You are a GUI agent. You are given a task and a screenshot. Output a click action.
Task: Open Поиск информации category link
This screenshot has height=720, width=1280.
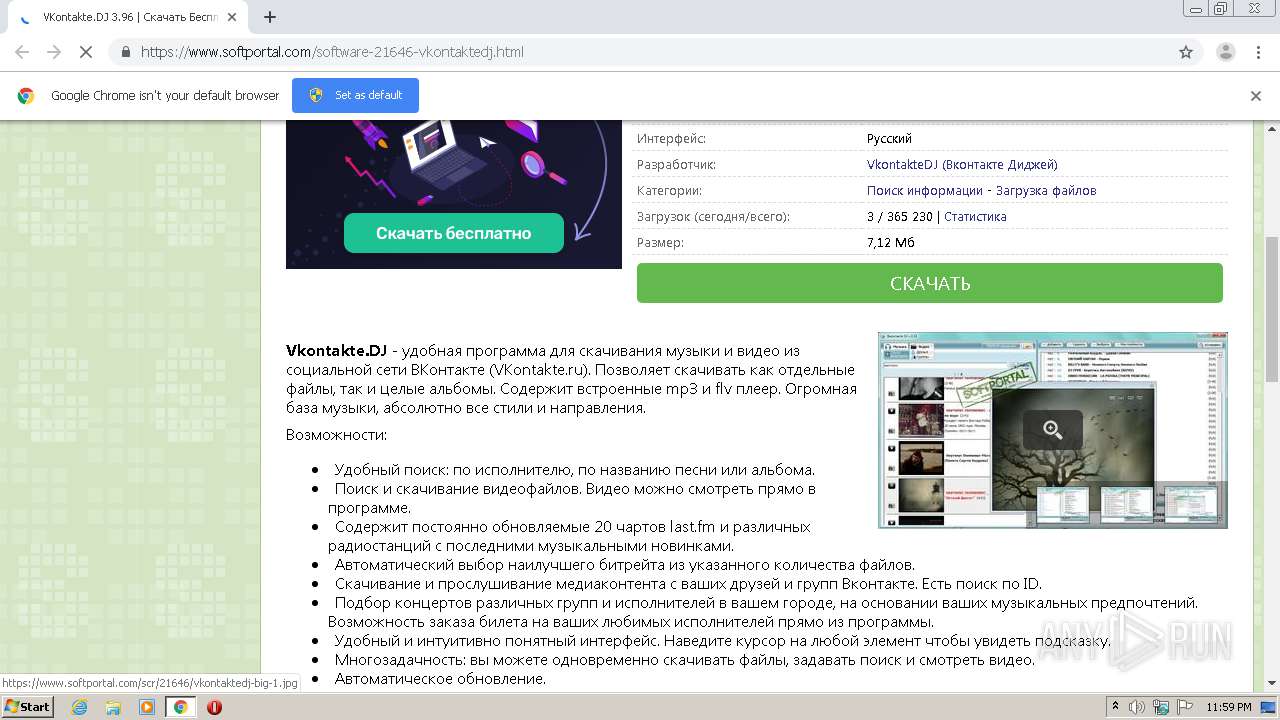pyautogui.click(x=925, y=190)
